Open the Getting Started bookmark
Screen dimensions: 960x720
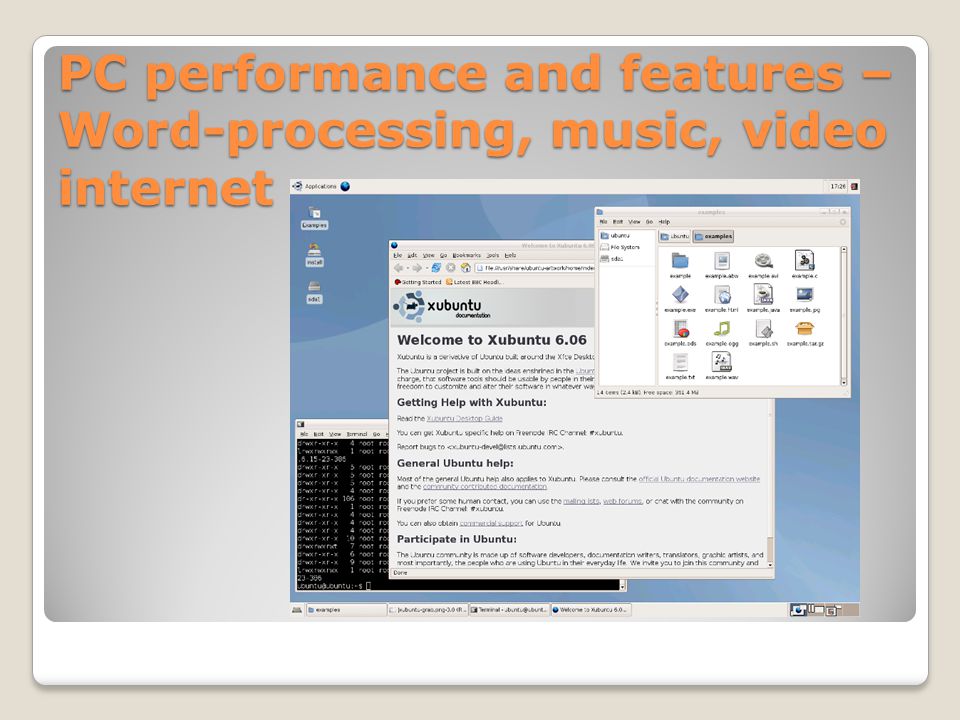pos(418,282)
